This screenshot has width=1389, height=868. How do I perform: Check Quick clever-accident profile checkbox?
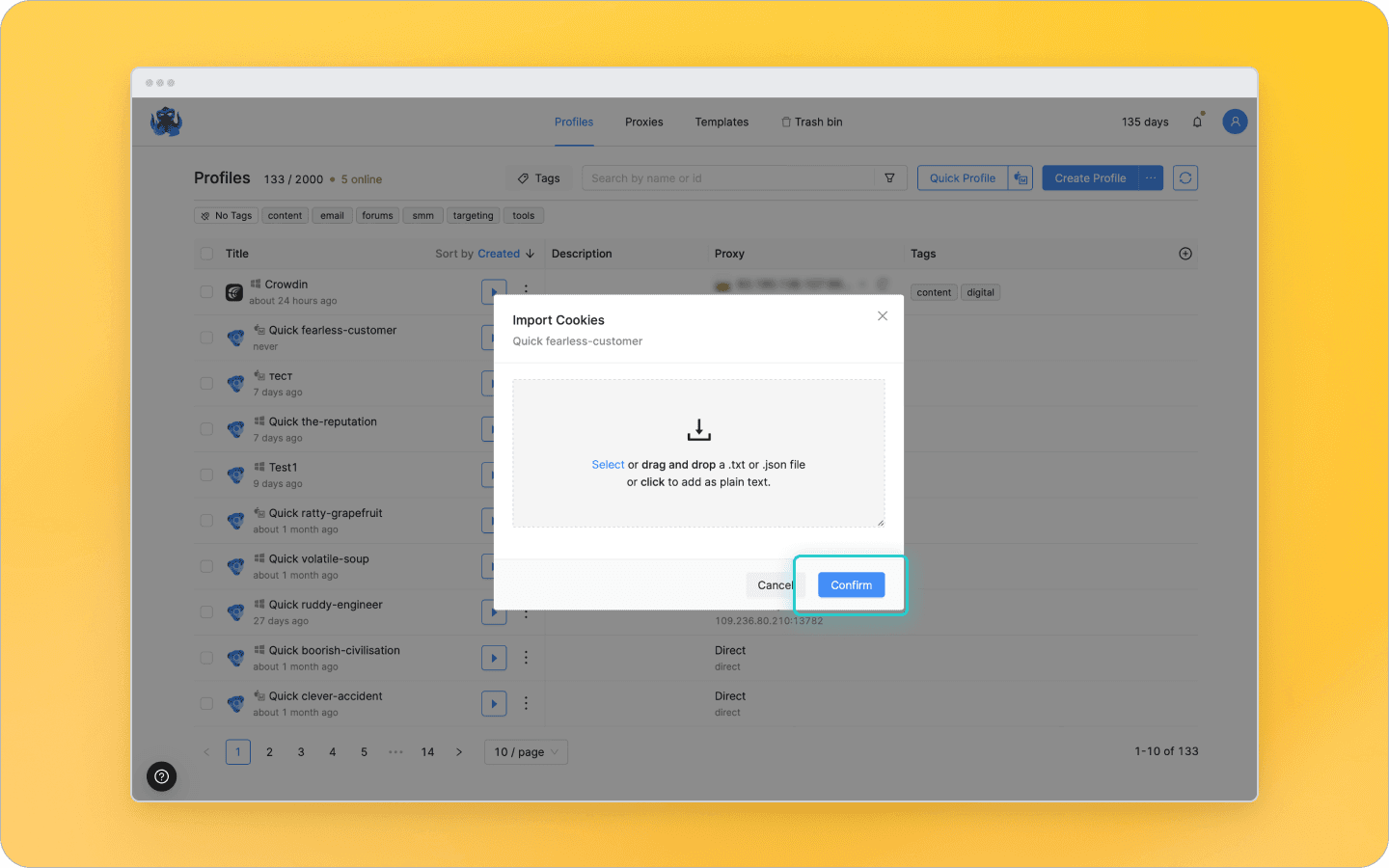(206, 703)
